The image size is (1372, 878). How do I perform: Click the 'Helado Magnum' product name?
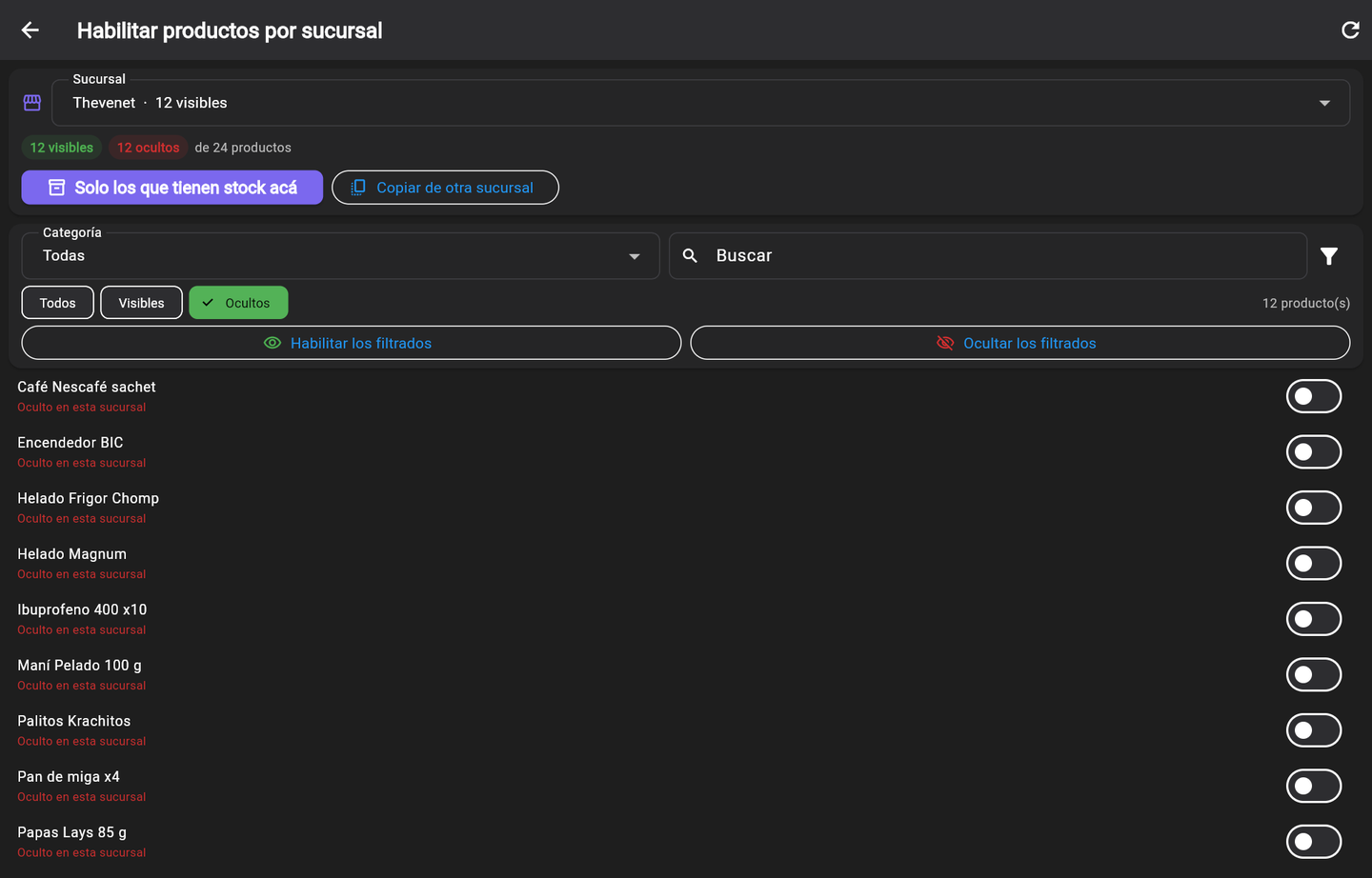(x=71, y=554)
